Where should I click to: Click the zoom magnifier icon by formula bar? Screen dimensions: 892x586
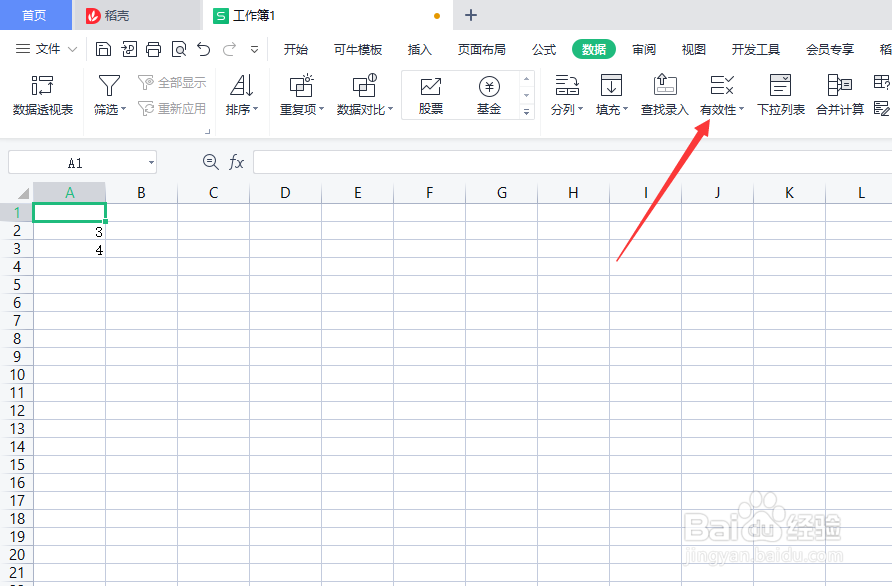pos(210,162)
